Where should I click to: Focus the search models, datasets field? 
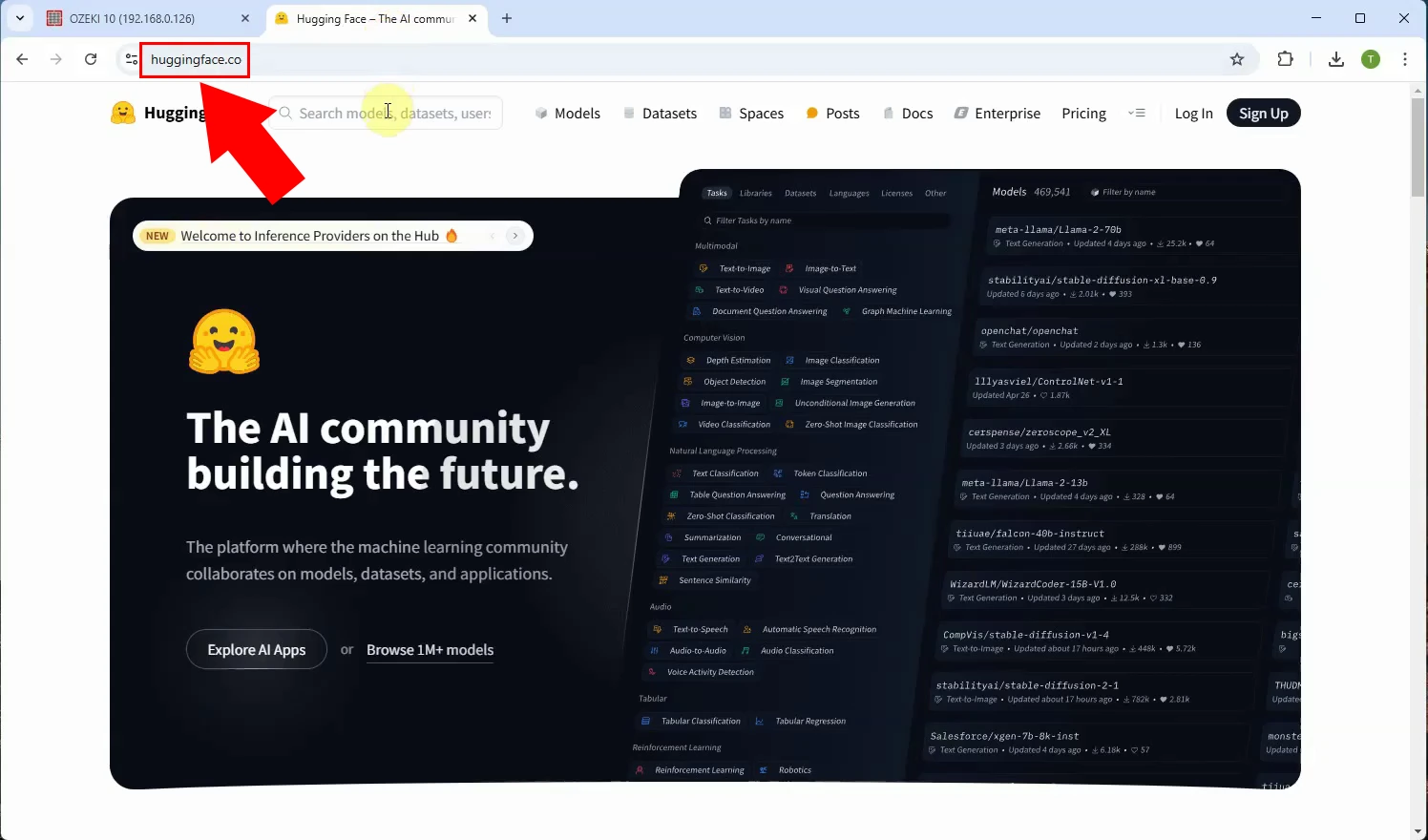[386, 113]
